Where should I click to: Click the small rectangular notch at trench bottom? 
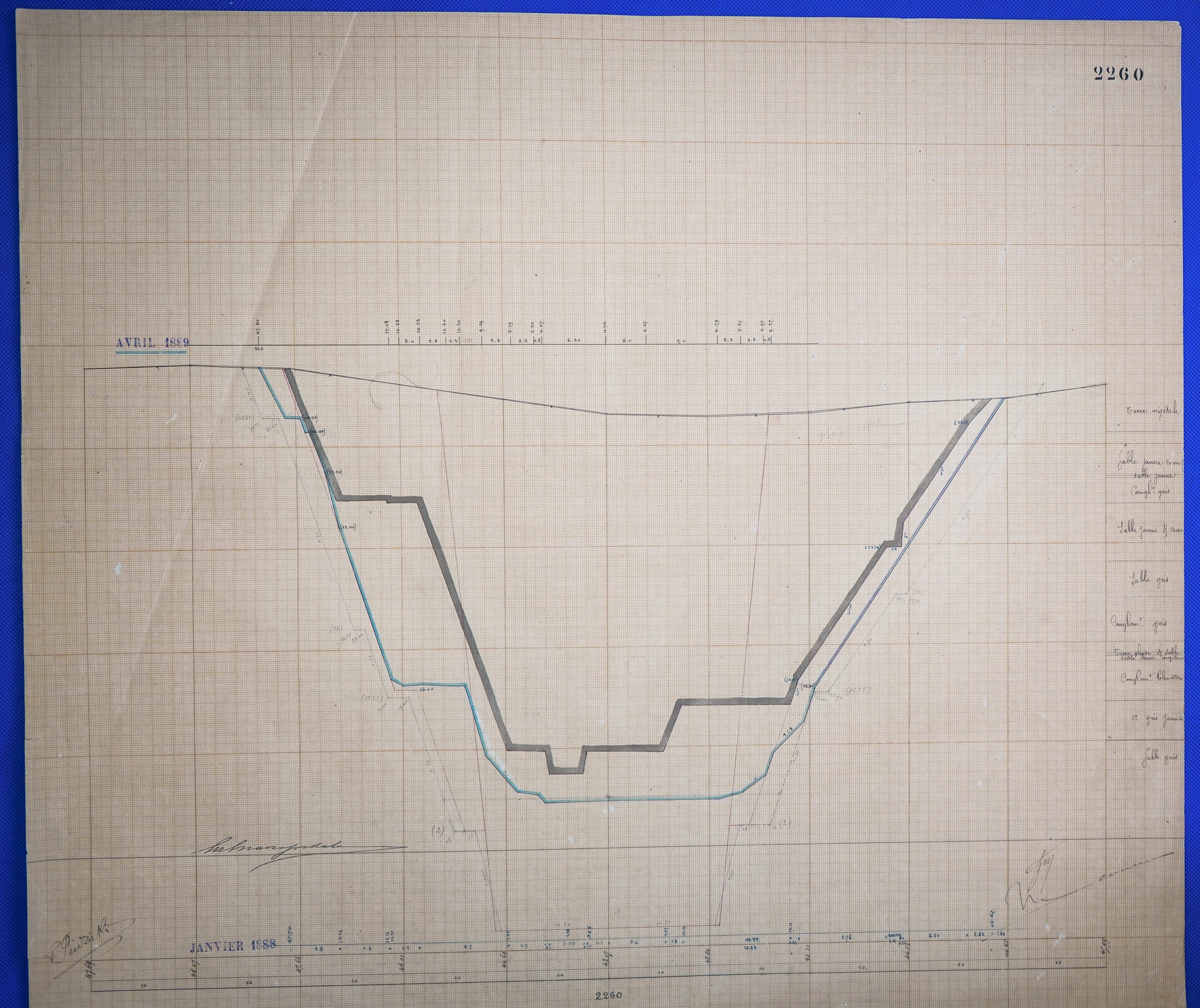[x=567, y=762]
